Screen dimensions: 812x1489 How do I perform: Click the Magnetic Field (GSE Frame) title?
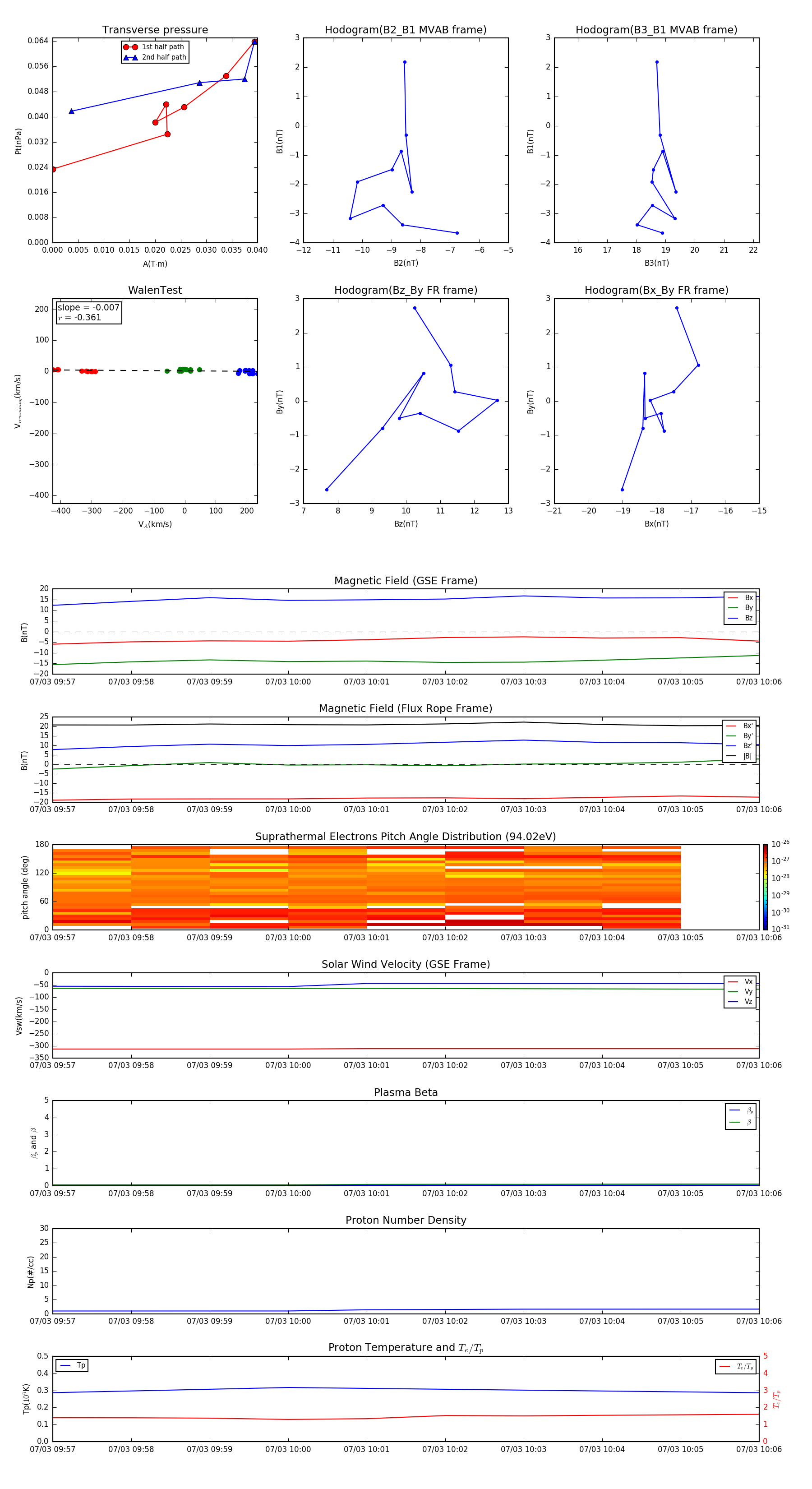(406, 580)
